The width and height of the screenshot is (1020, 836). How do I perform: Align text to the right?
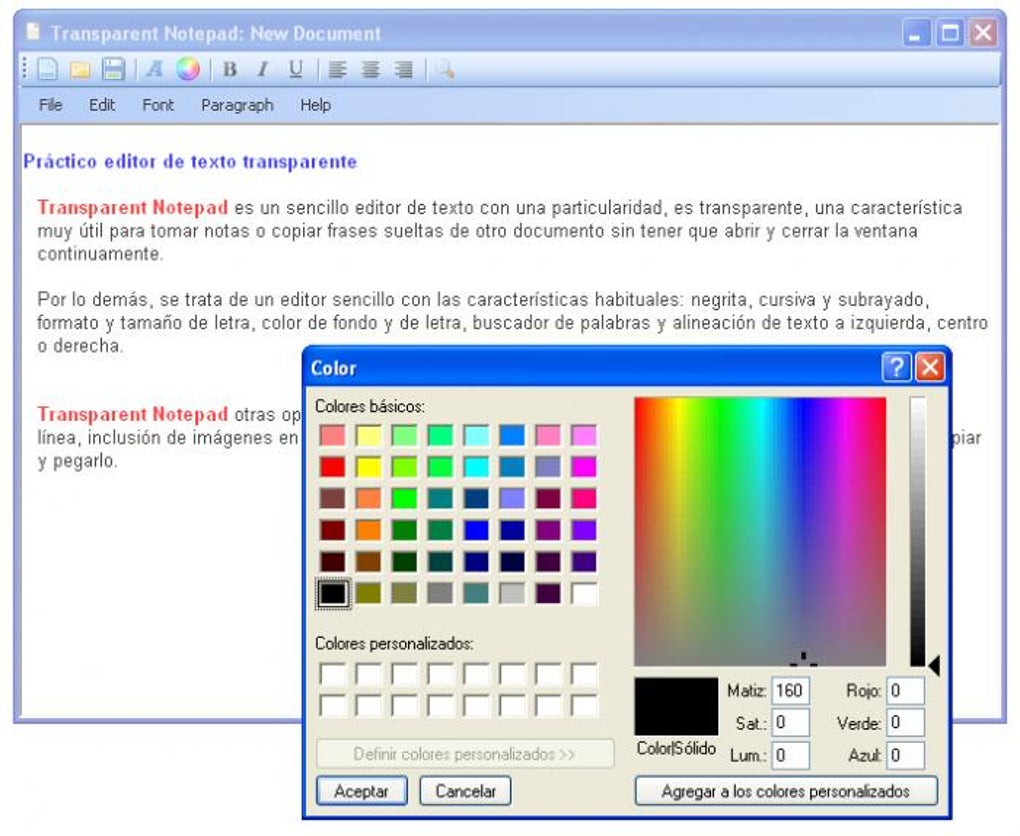[403, 69]
